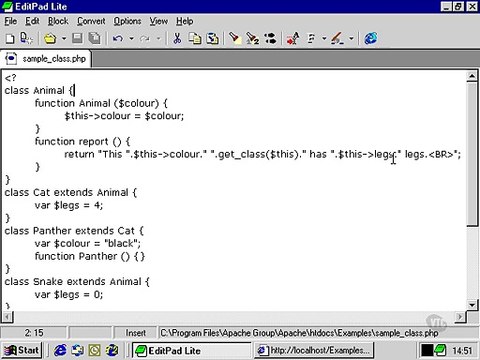Open the View menu
The width and height of the screenshot is (480, 360).
pos(158,21)
